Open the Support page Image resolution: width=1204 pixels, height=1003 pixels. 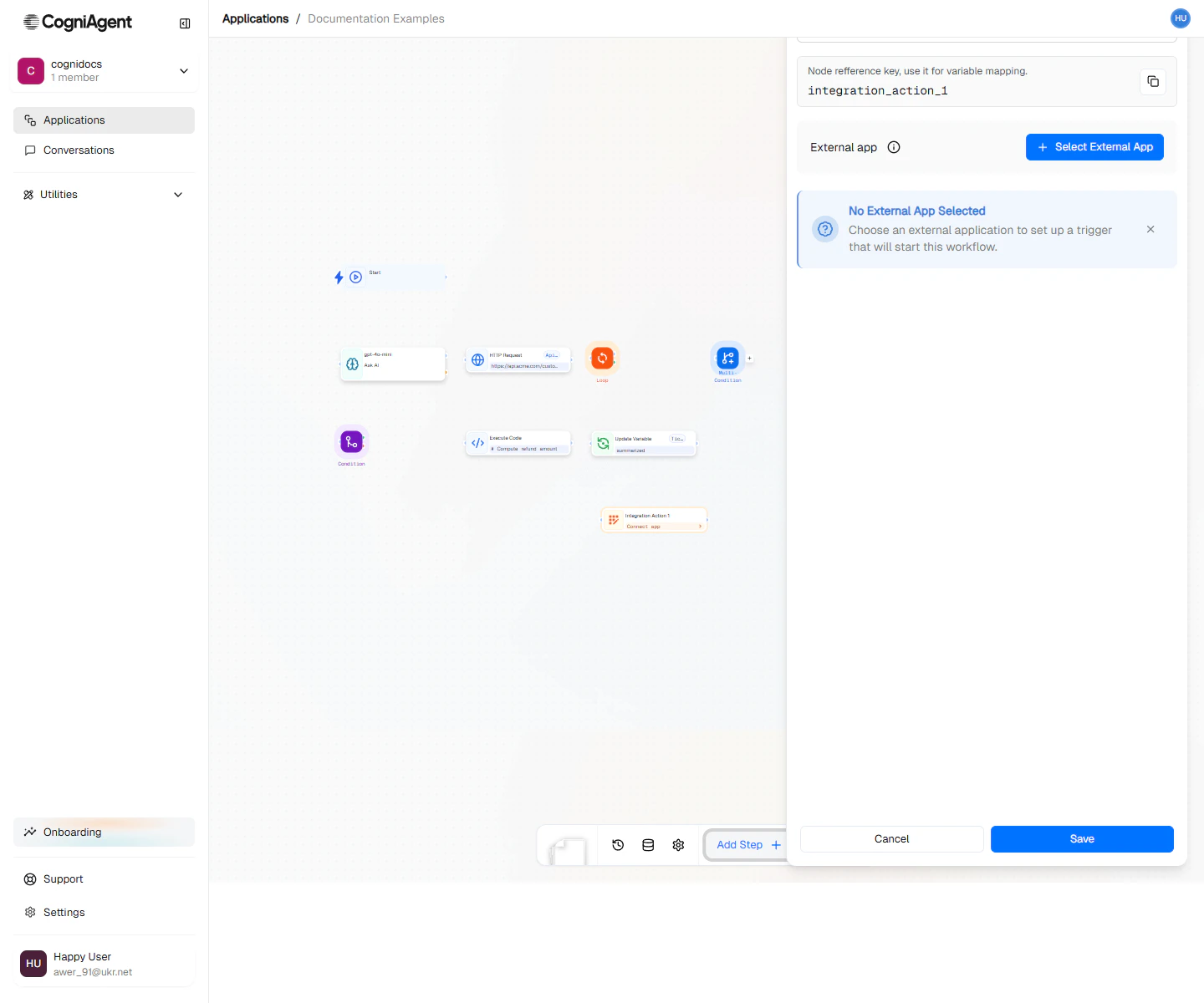tap(104, 879)
